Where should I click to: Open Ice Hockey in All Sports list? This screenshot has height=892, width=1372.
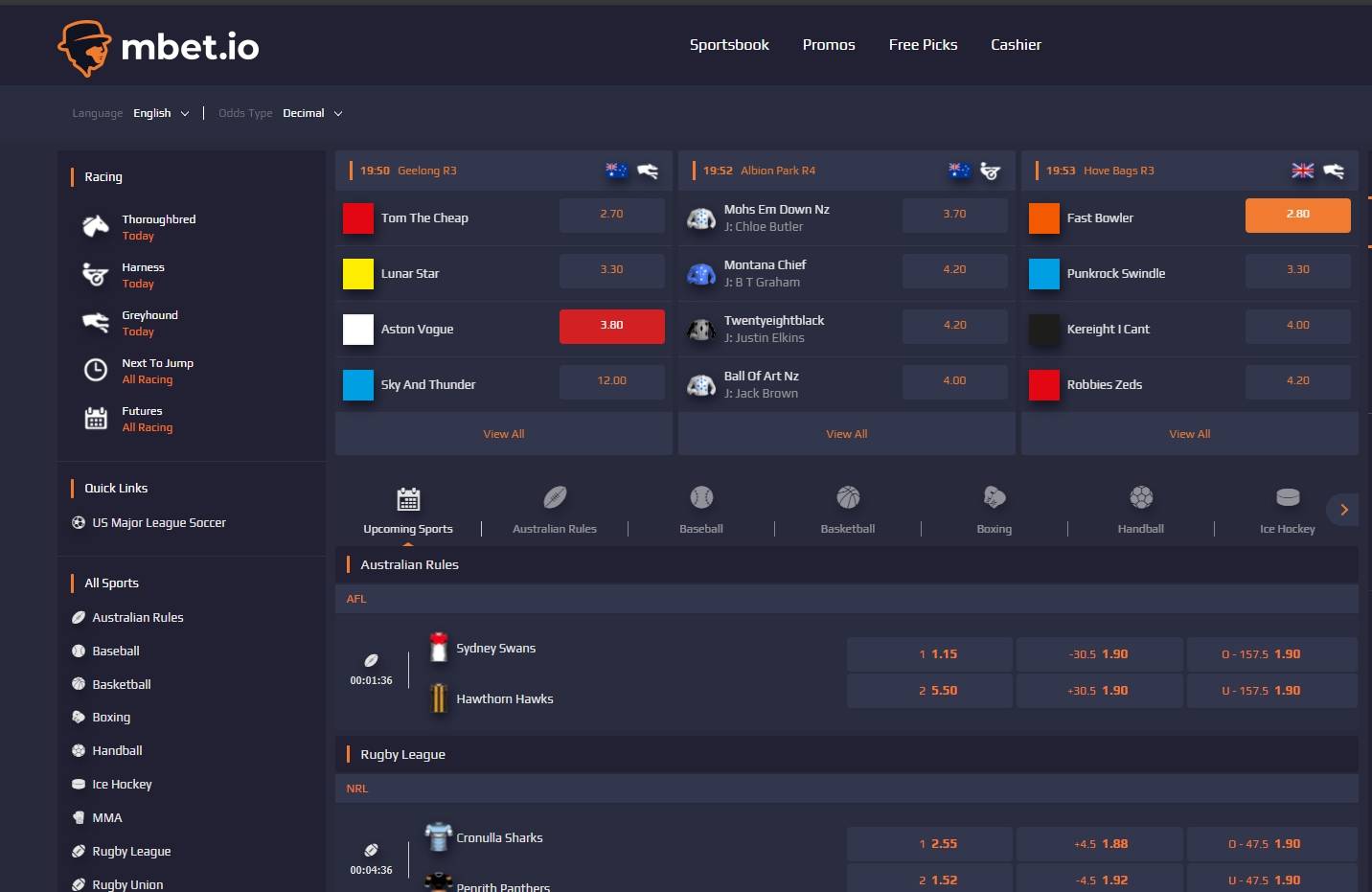[122, 785]
